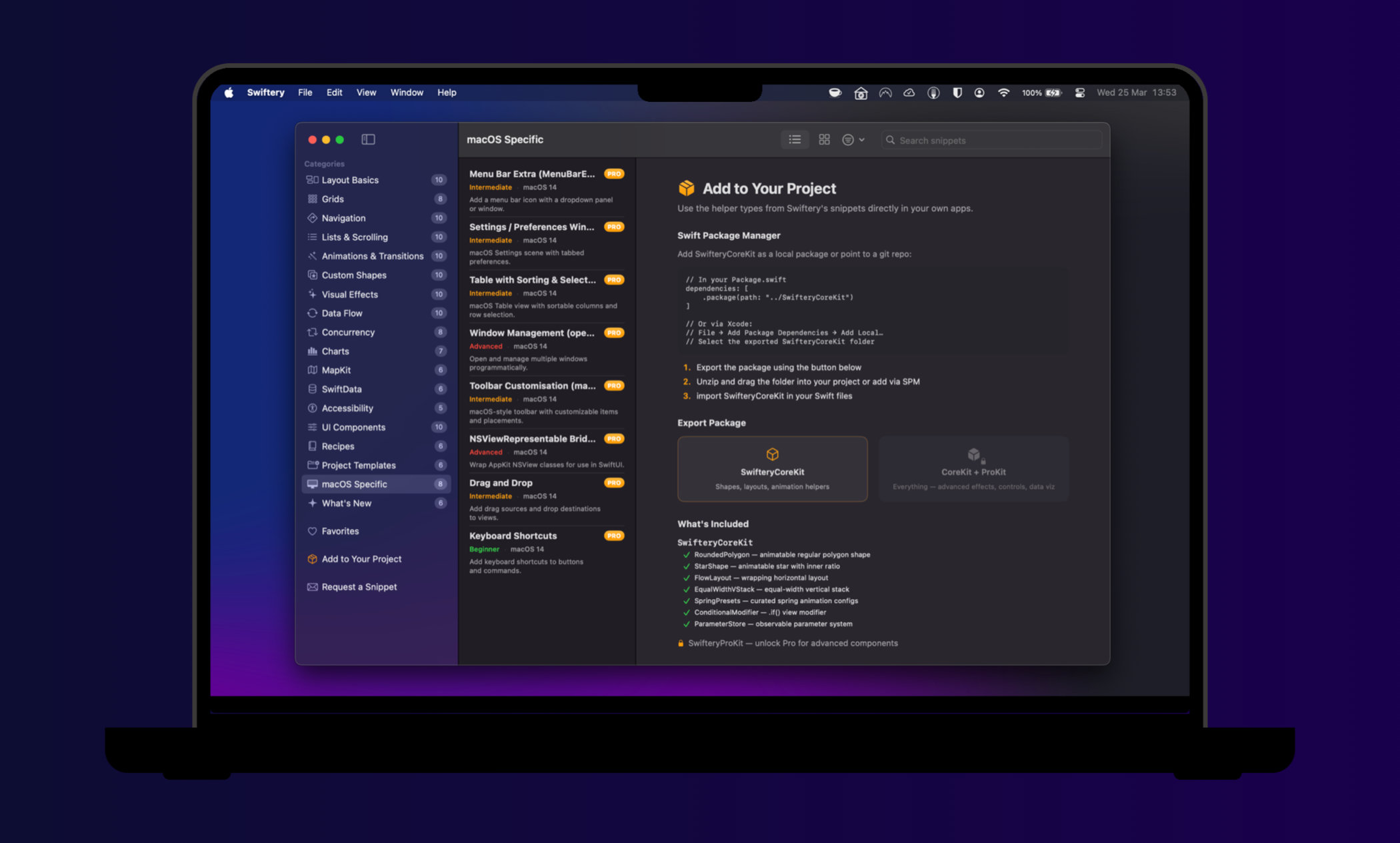
Task: Open Menu Bar Extra snippet
Action: [x=546, y=190]
